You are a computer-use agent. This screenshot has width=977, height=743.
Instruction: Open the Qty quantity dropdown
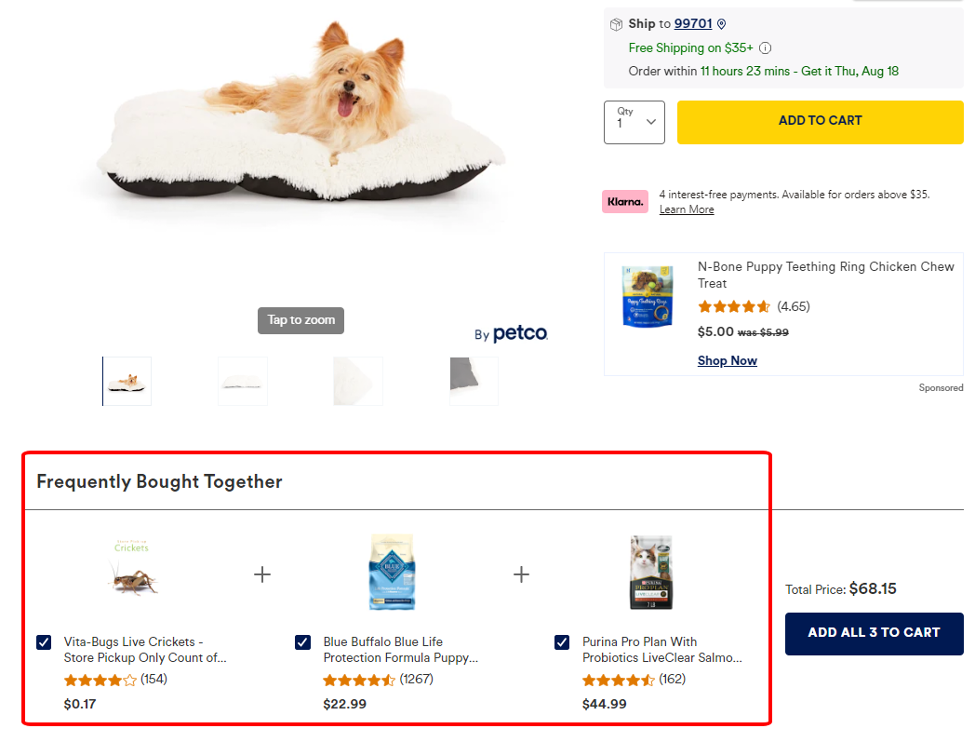634,122
